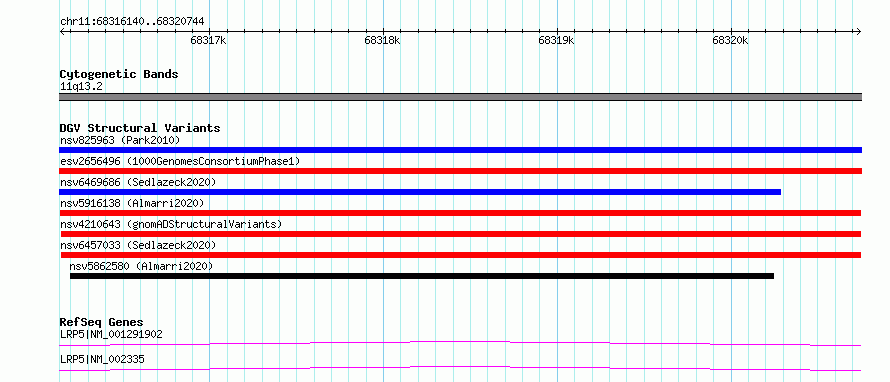Click the right arrowhead of the ruler

(x=859, y=31)
